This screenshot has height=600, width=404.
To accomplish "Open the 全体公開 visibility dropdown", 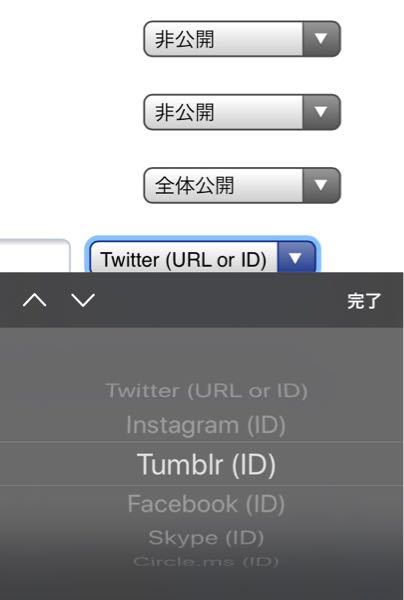I will pos(242,185).
